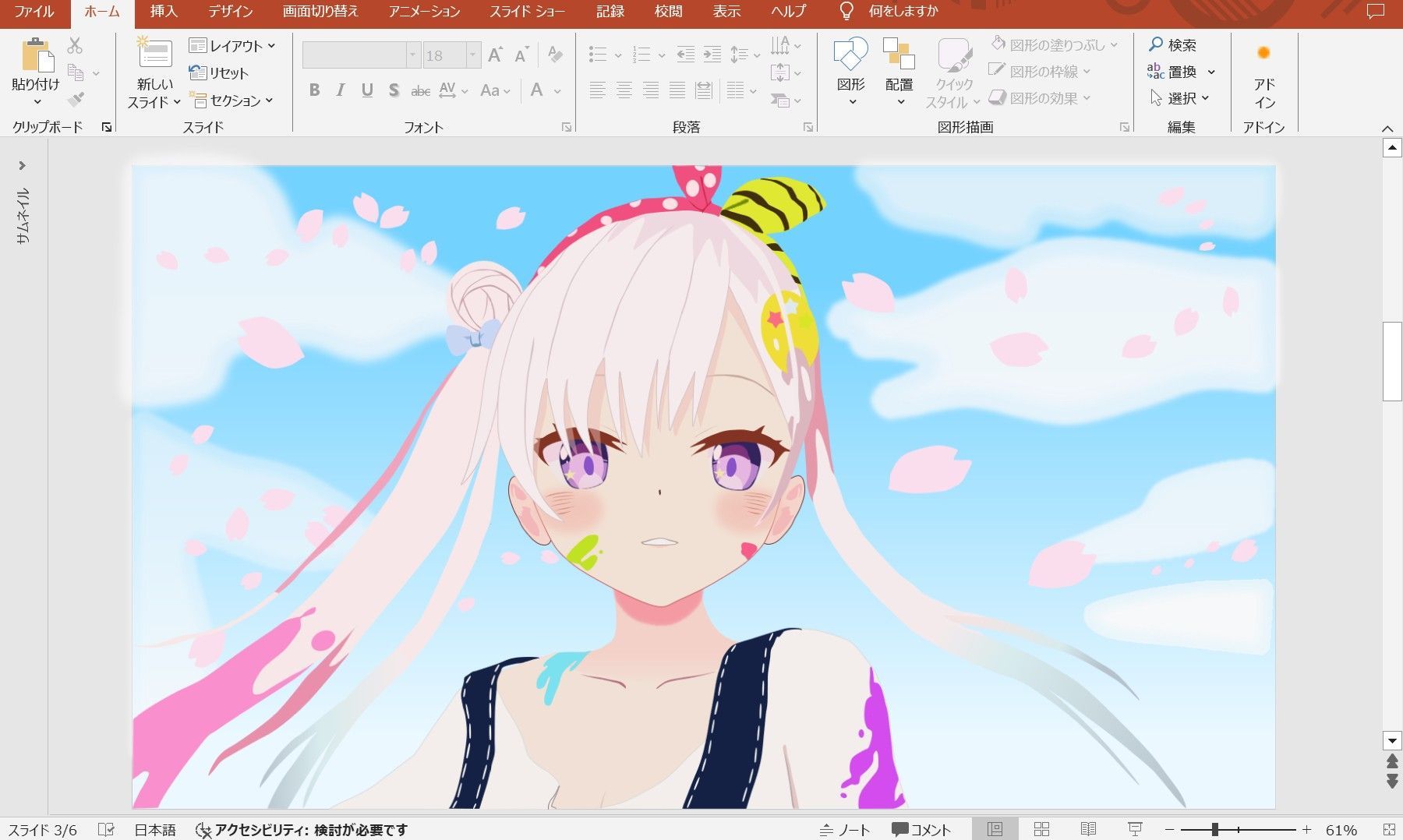This screenshot has width=1403, height=840.
Task: Click the New Slide (新しいスライド) icon
Action: 154,54
